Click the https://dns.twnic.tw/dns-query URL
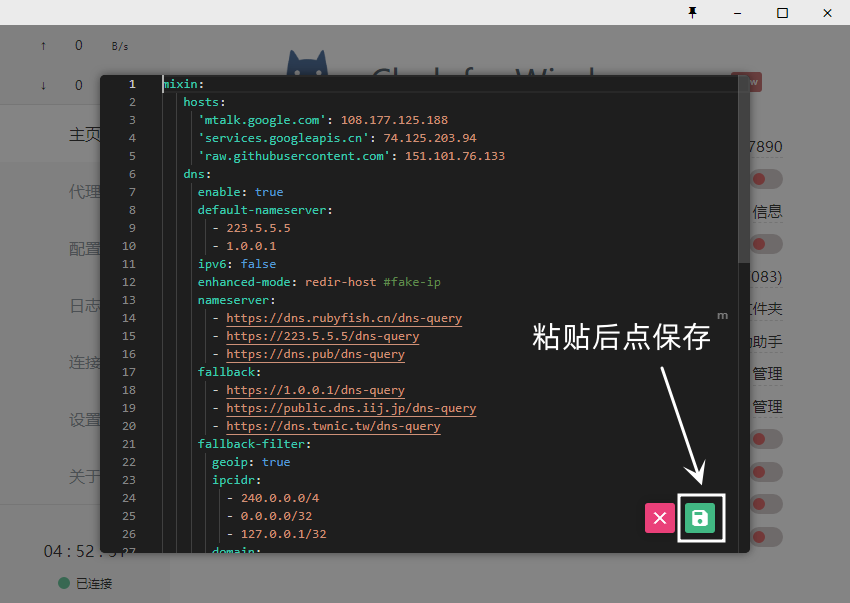 coord(333,426)
